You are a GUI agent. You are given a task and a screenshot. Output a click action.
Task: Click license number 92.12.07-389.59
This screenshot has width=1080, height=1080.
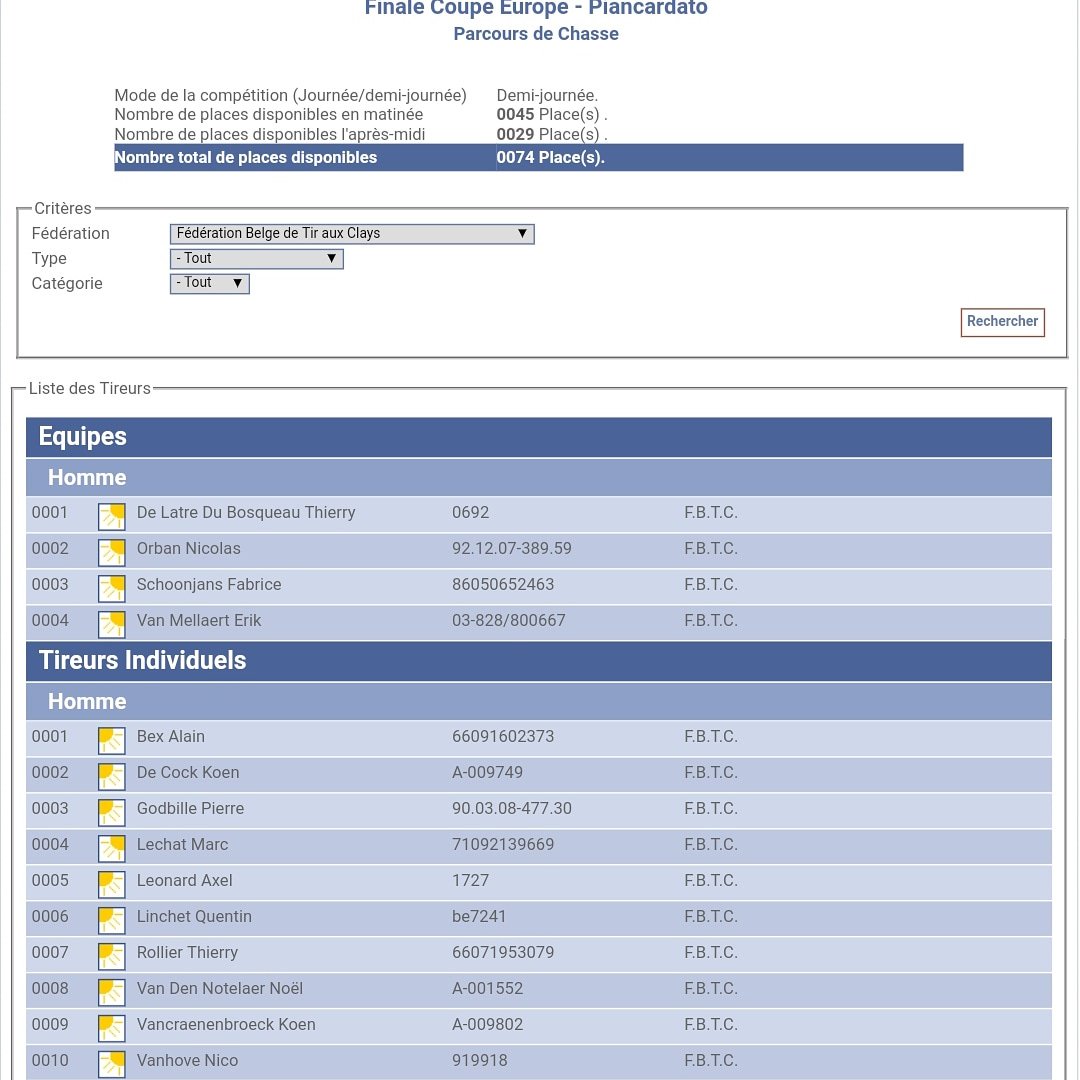coord(511,548)
